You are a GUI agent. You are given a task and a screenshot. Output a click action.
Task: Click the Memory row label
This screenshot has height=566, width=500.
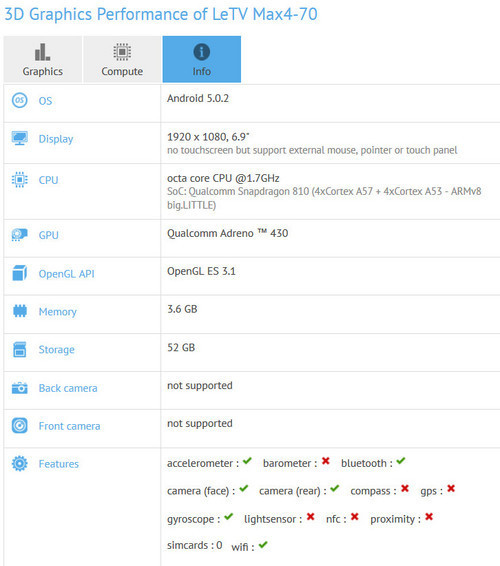58,312
